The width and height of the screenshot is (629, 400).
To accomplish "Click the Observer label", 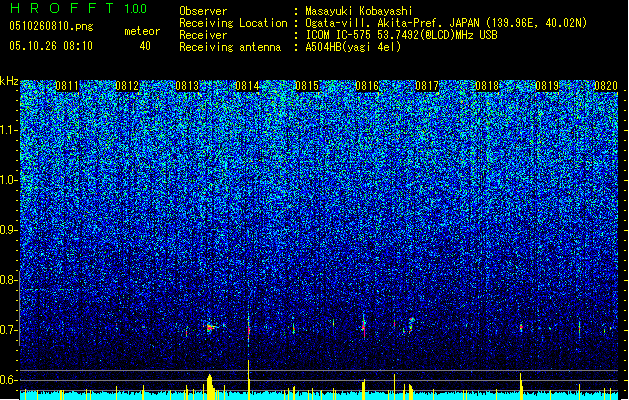I will point(203,11).
